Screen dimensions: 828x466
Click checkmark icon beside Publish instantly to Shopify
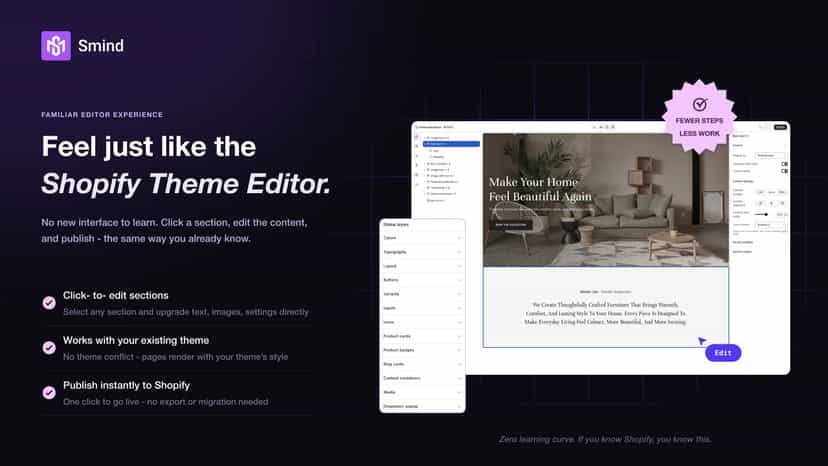49,393
